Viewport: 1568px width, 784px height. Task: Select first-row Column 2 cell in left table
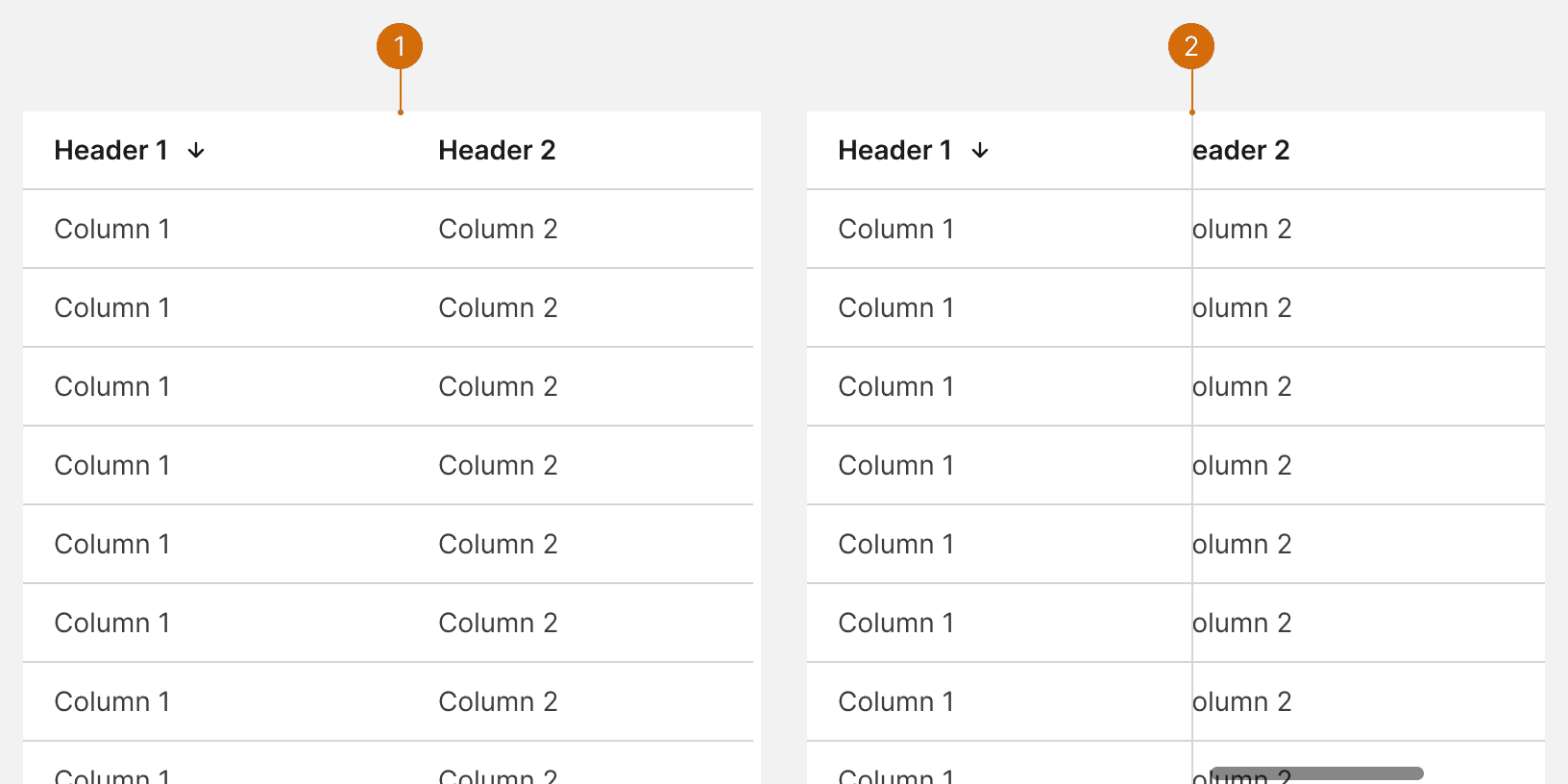pos(498,229)
